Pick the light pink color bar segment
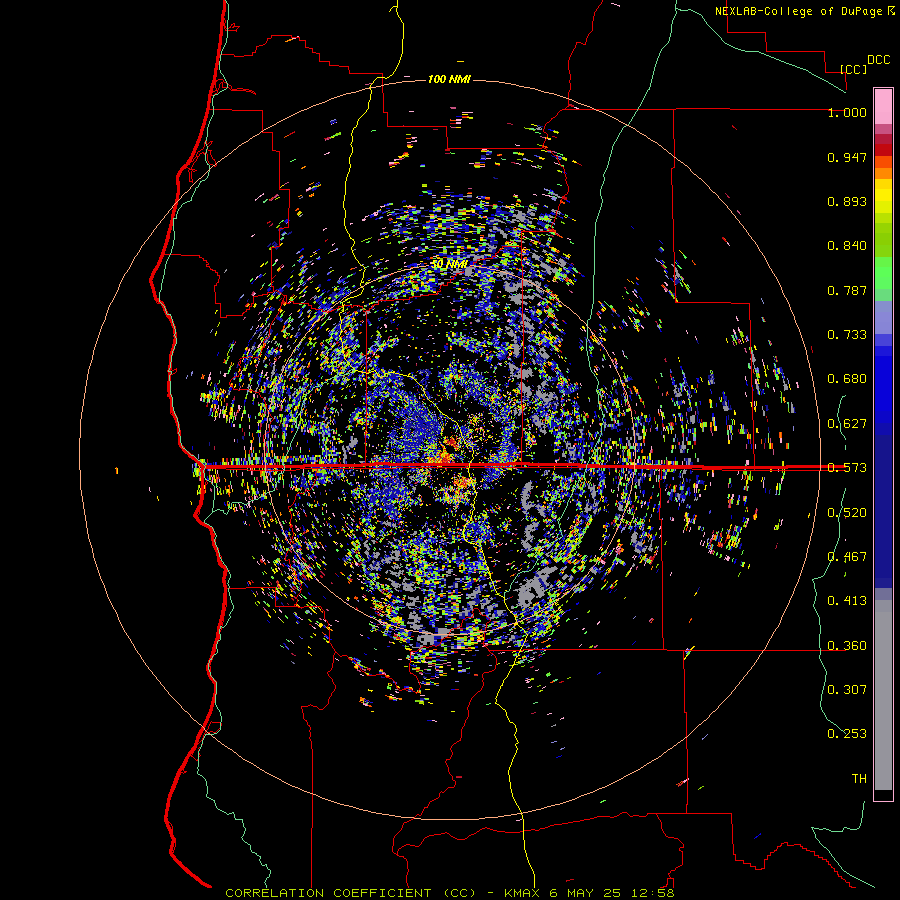The image size is (900, 900). coord(883,106)
